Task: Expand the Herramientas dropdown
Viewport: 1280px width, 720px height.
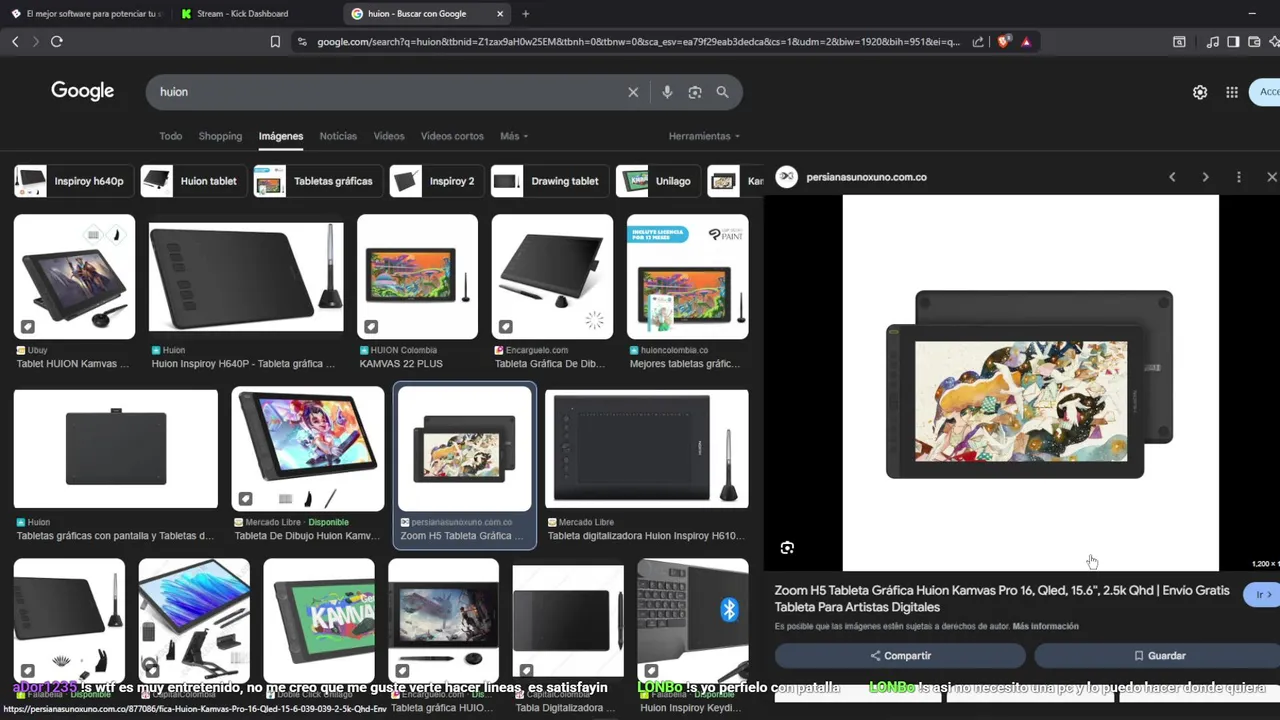Action: [705, 136]
